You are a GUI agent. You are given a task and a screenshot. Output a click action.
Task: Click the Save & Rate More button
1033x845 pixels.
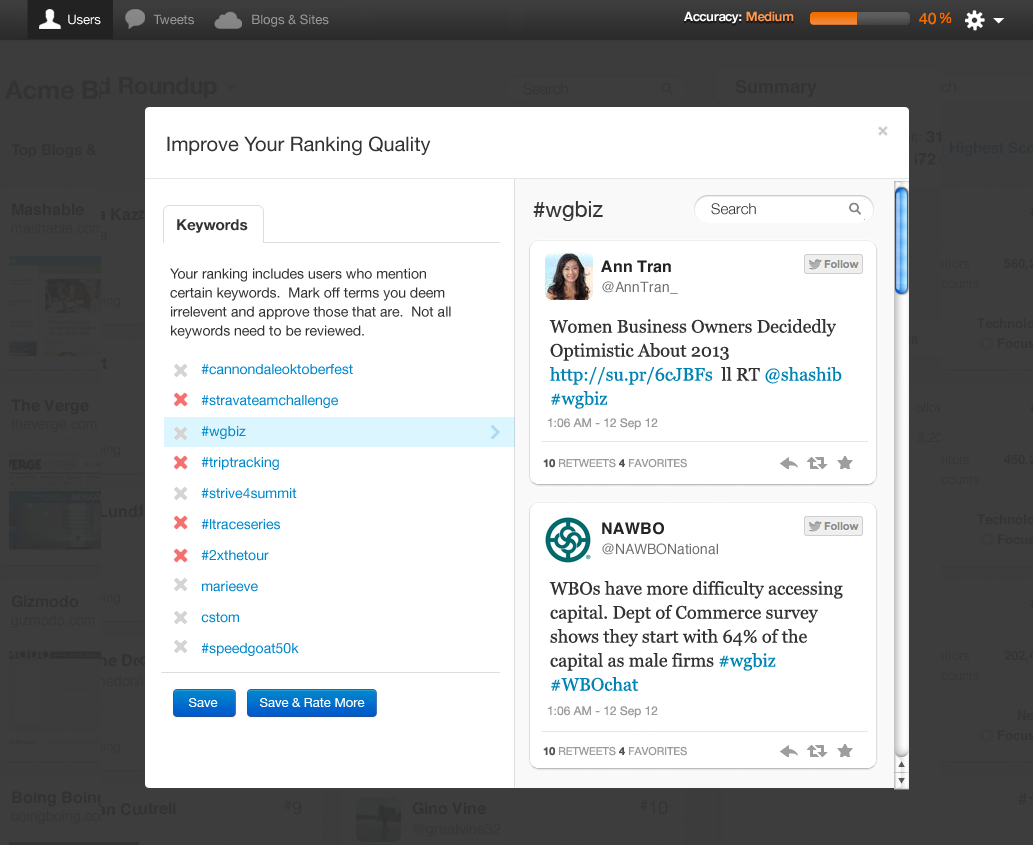tap(311, 703)
